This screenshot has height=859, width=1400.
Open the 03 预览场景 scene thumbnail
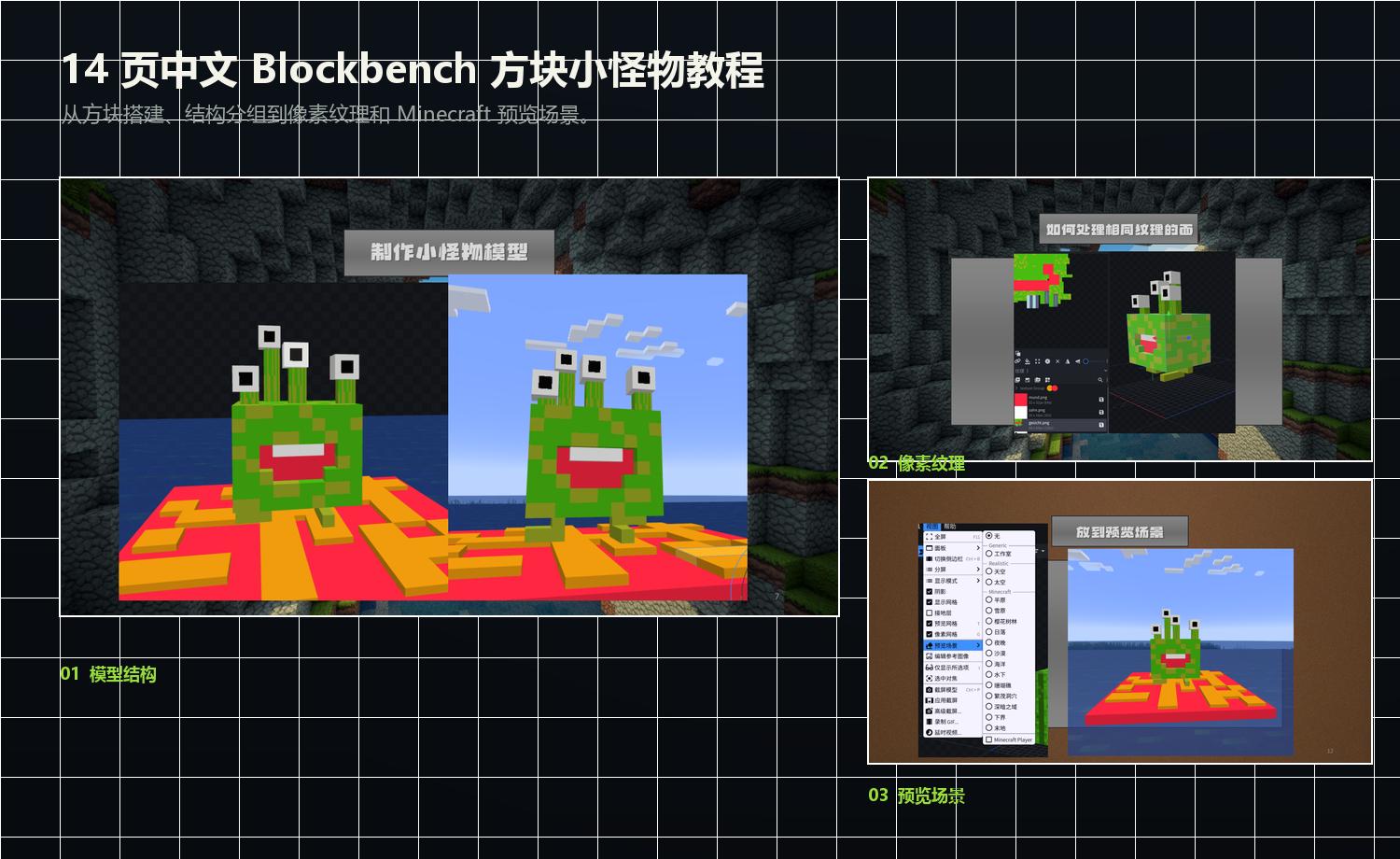click(1120, 622)
